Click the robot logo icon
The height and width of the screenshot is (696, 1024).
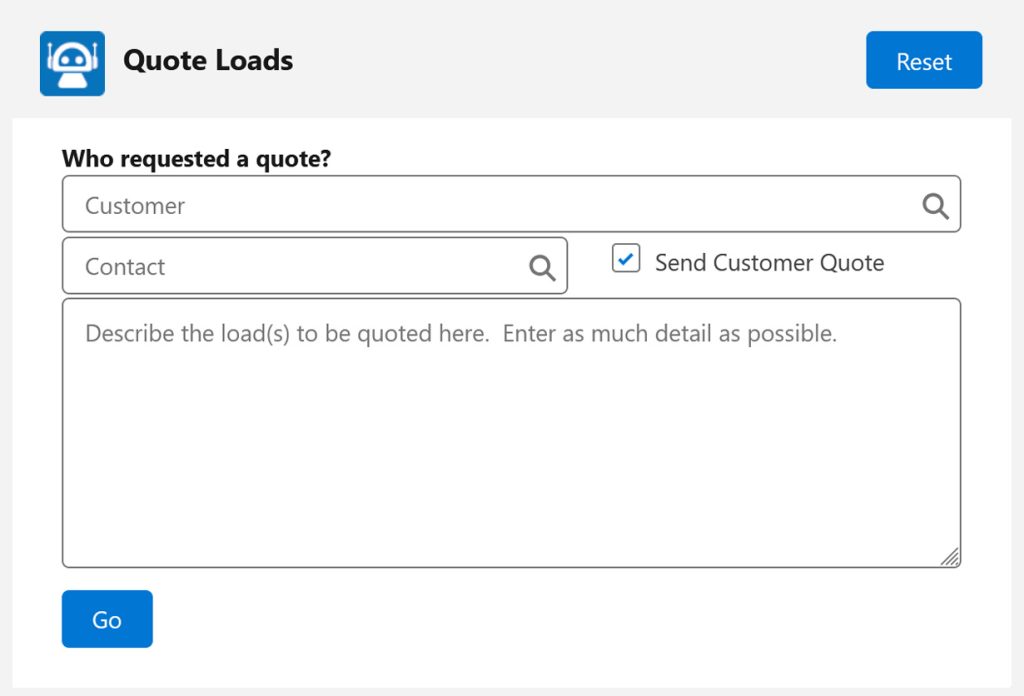click(72, 63)
